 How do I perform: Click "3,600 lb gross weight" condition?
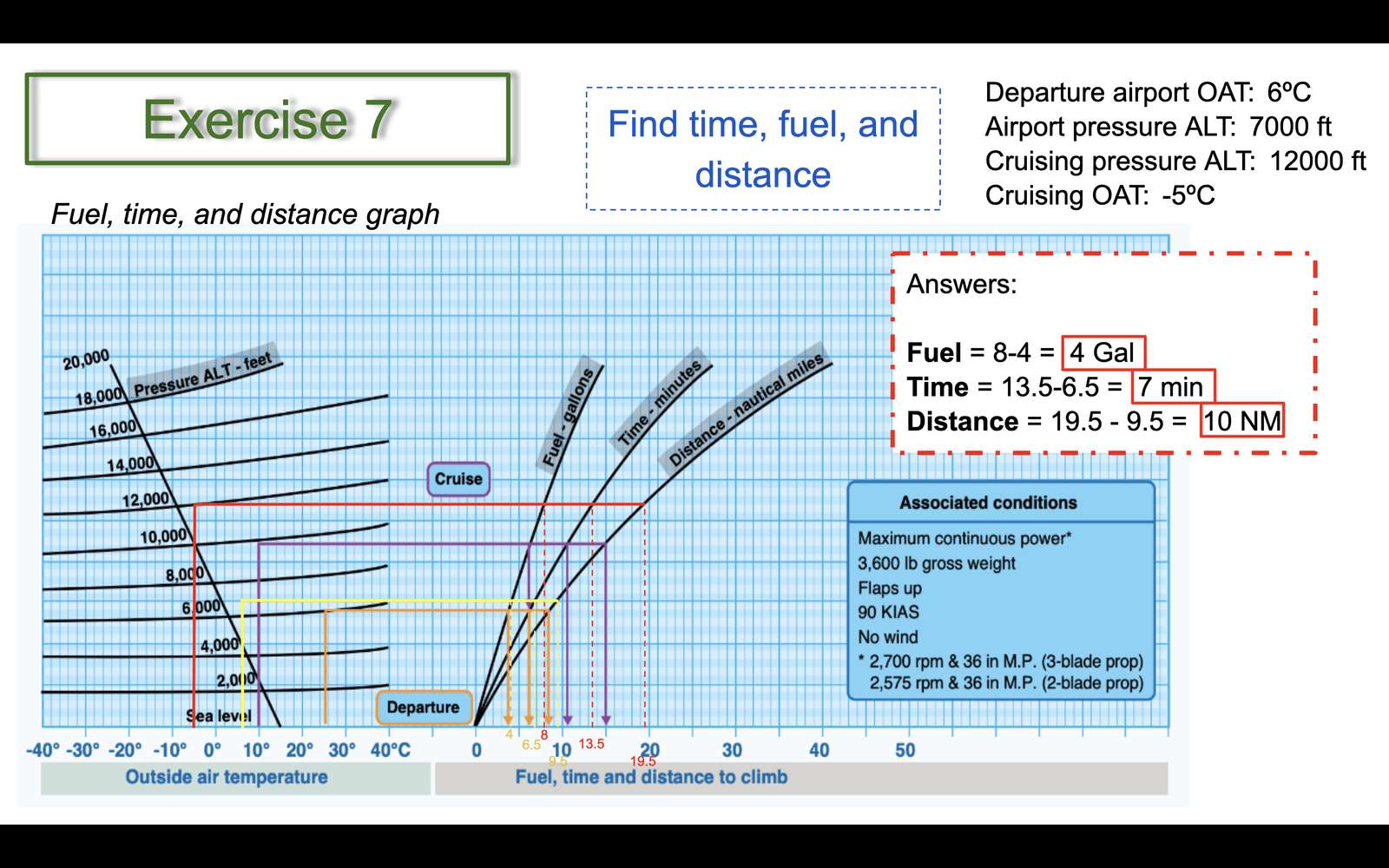tap(937, 563)
